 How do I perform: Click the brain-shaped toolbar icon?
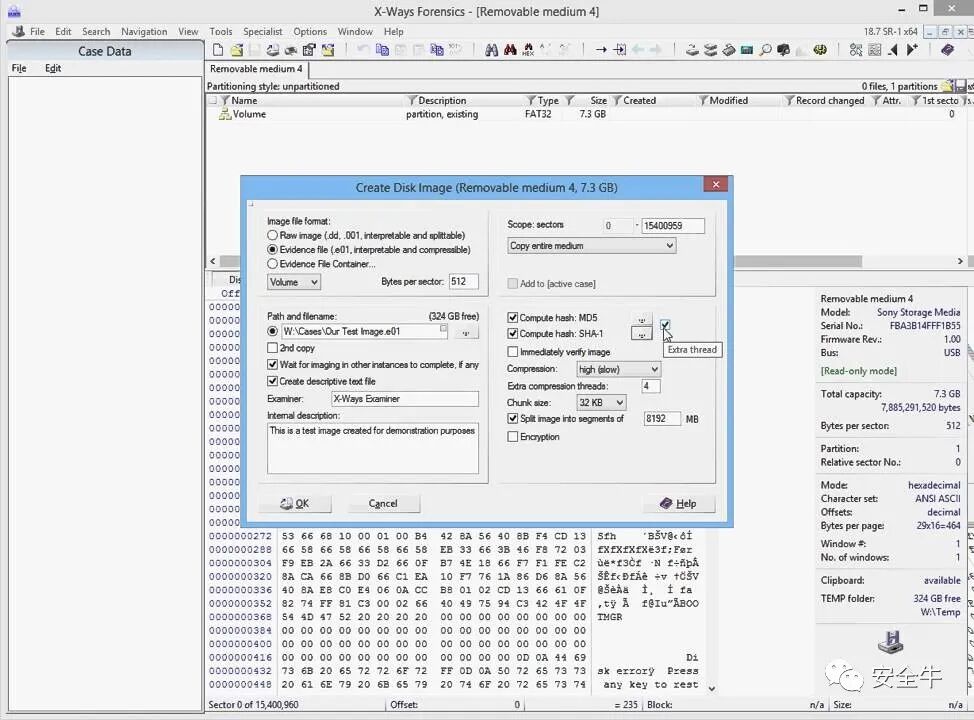click(820, 50)
